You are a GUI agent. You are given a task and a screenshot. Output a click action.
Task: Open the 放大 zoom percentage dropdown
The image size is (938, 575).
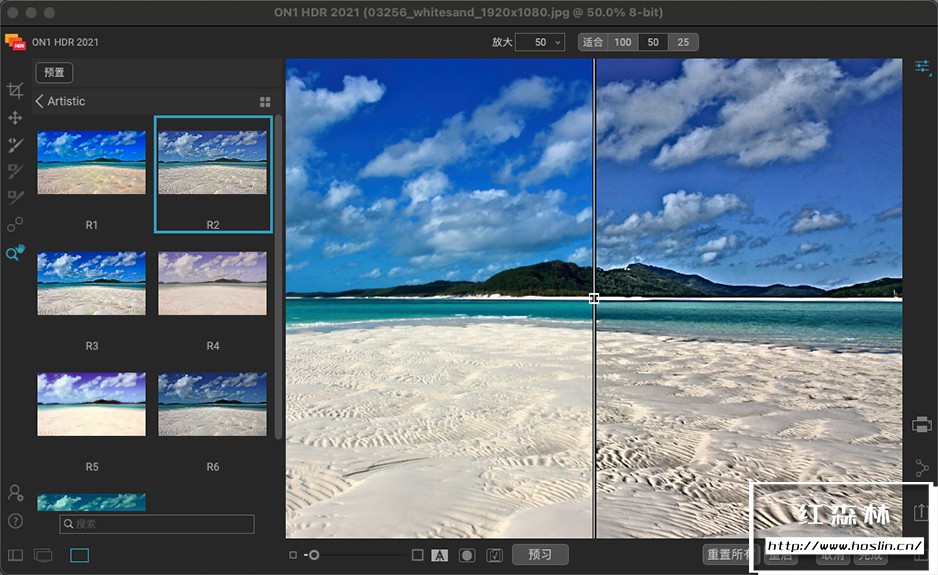540,42
